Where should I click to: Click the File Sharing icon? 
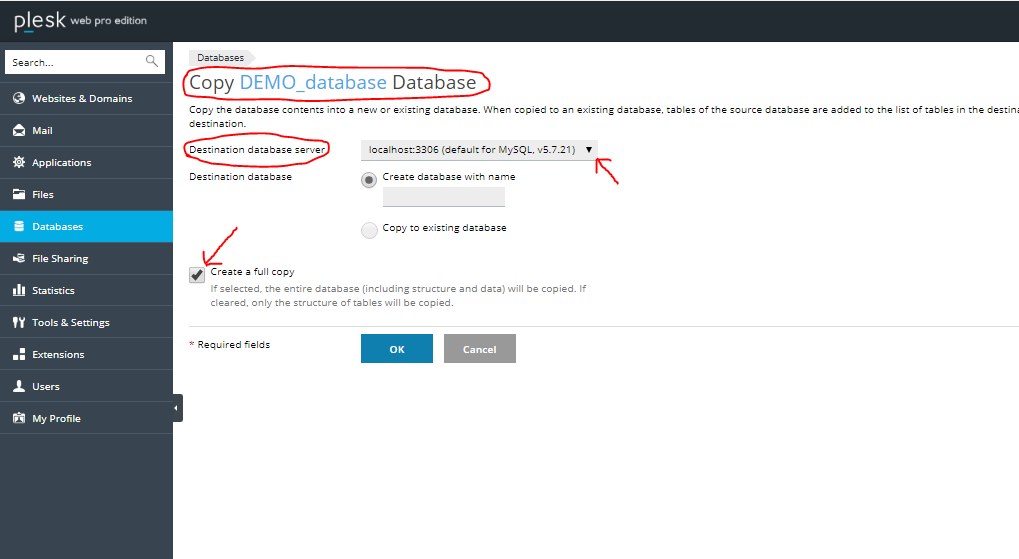click(18, 258)
